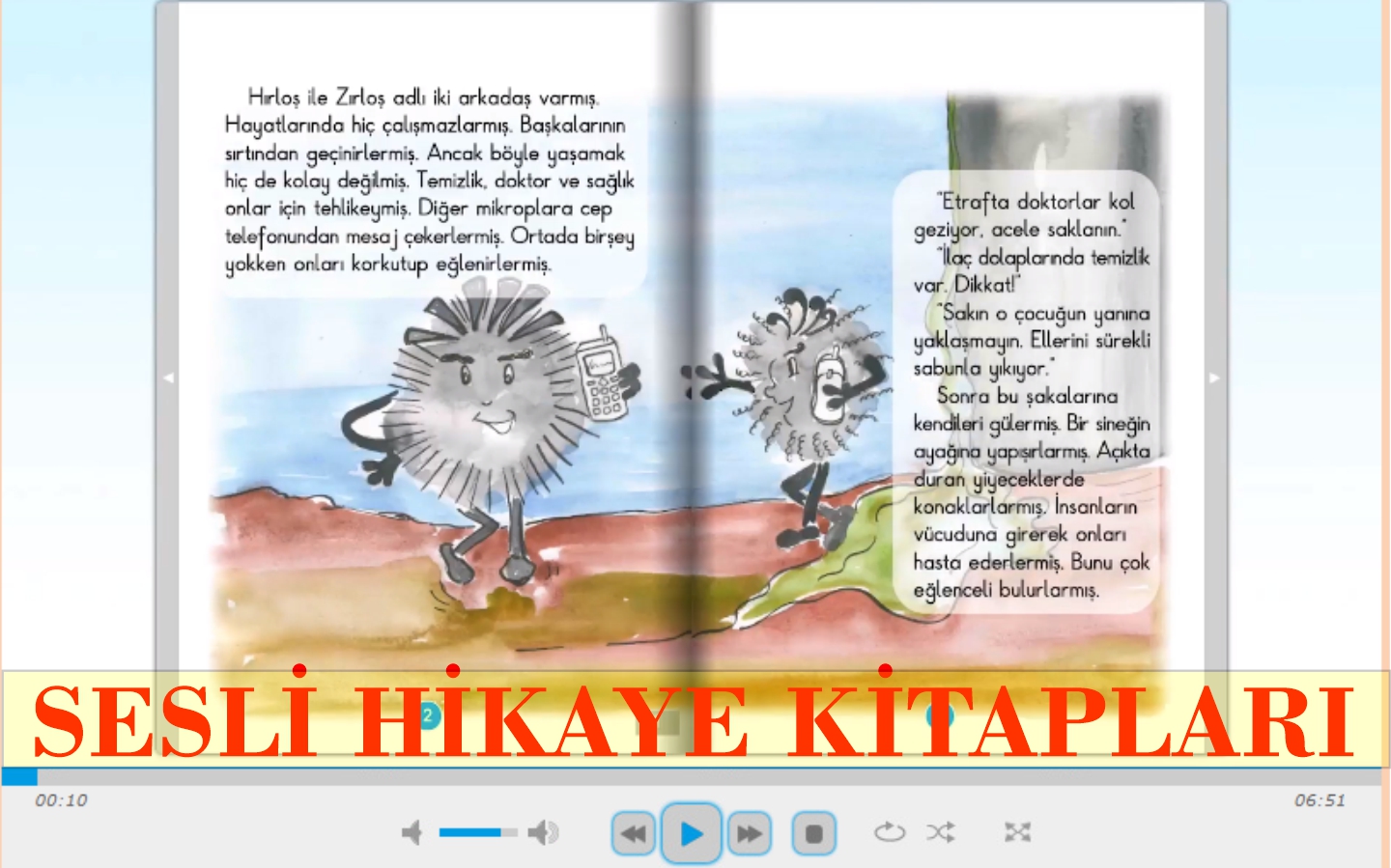Mute using the low volume speaker icon
This screenshot has width=1391, height=868.
pos(412,832)
